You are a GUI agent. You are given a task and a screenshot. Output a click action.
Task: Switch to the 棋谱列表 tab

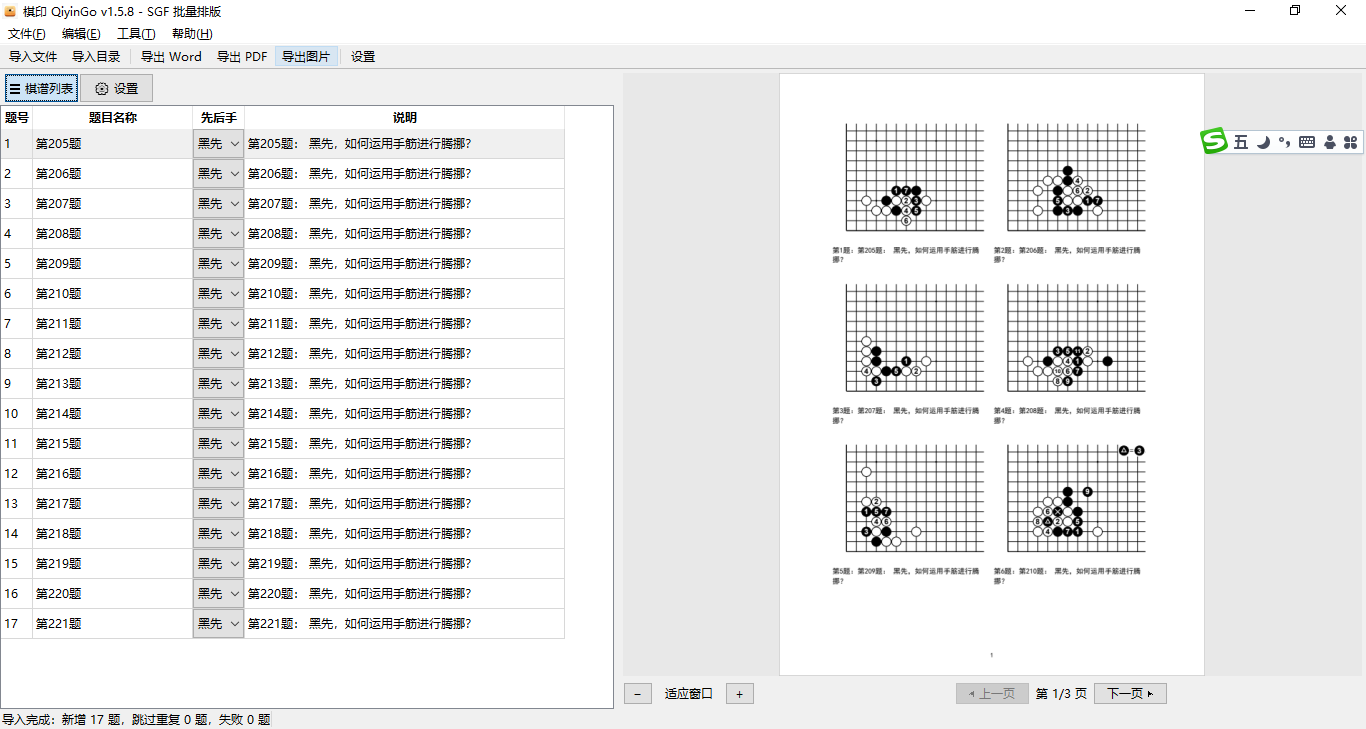(41, 88)
